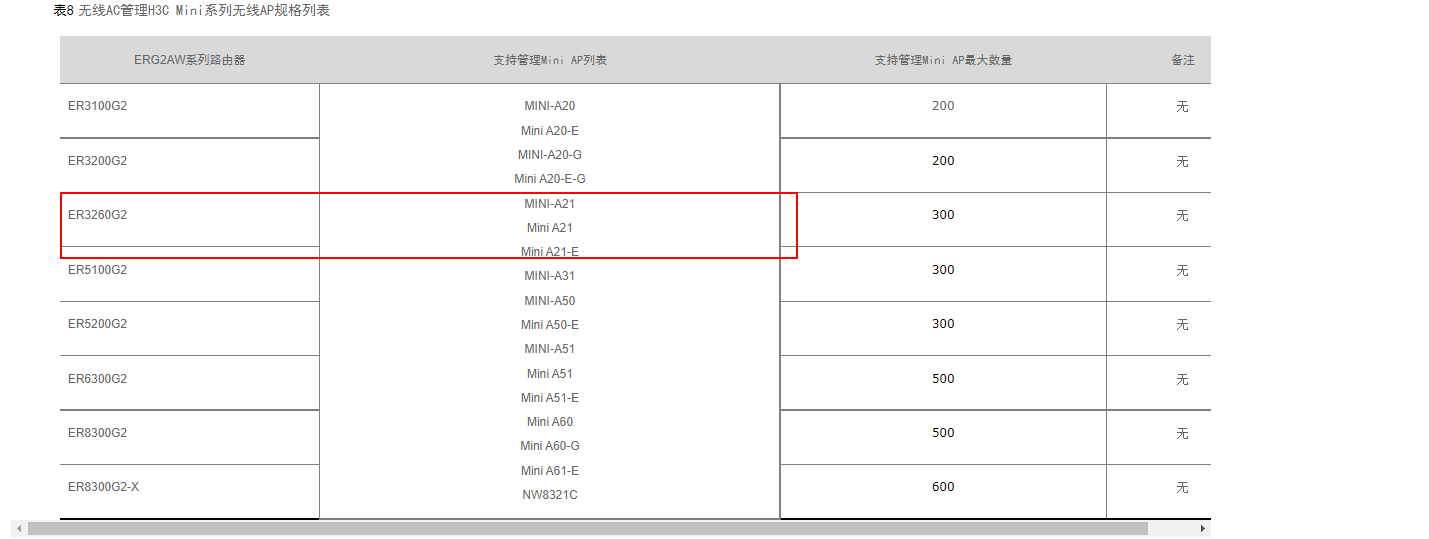Select the ER6300G2 router cell
Image resolution: width=1429 pixels, height=539 pixels.
tap(98, 379)
